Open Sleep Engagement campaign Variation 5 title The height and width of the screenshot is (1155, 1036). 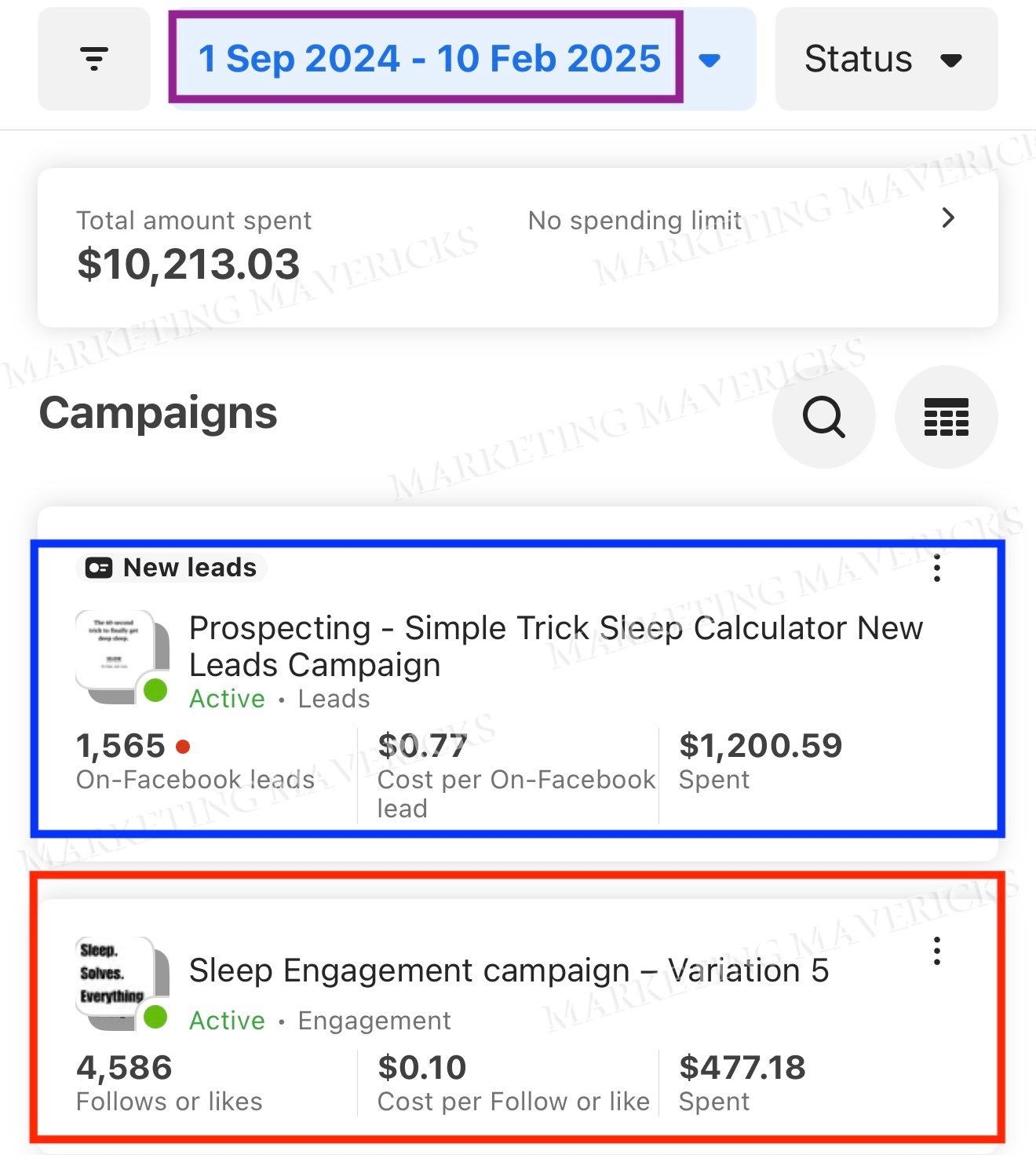click(509, 970)
